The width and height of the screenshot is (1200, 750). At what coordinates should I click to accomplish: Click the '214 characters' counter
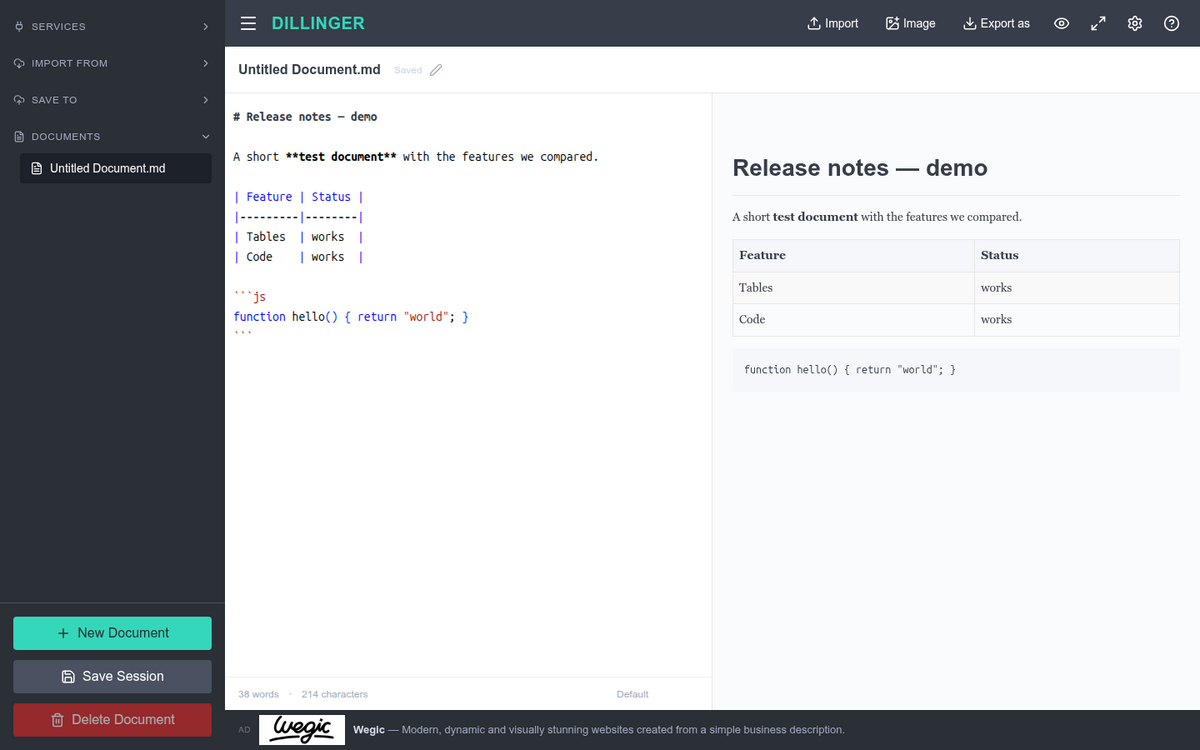tap(334, 694)
